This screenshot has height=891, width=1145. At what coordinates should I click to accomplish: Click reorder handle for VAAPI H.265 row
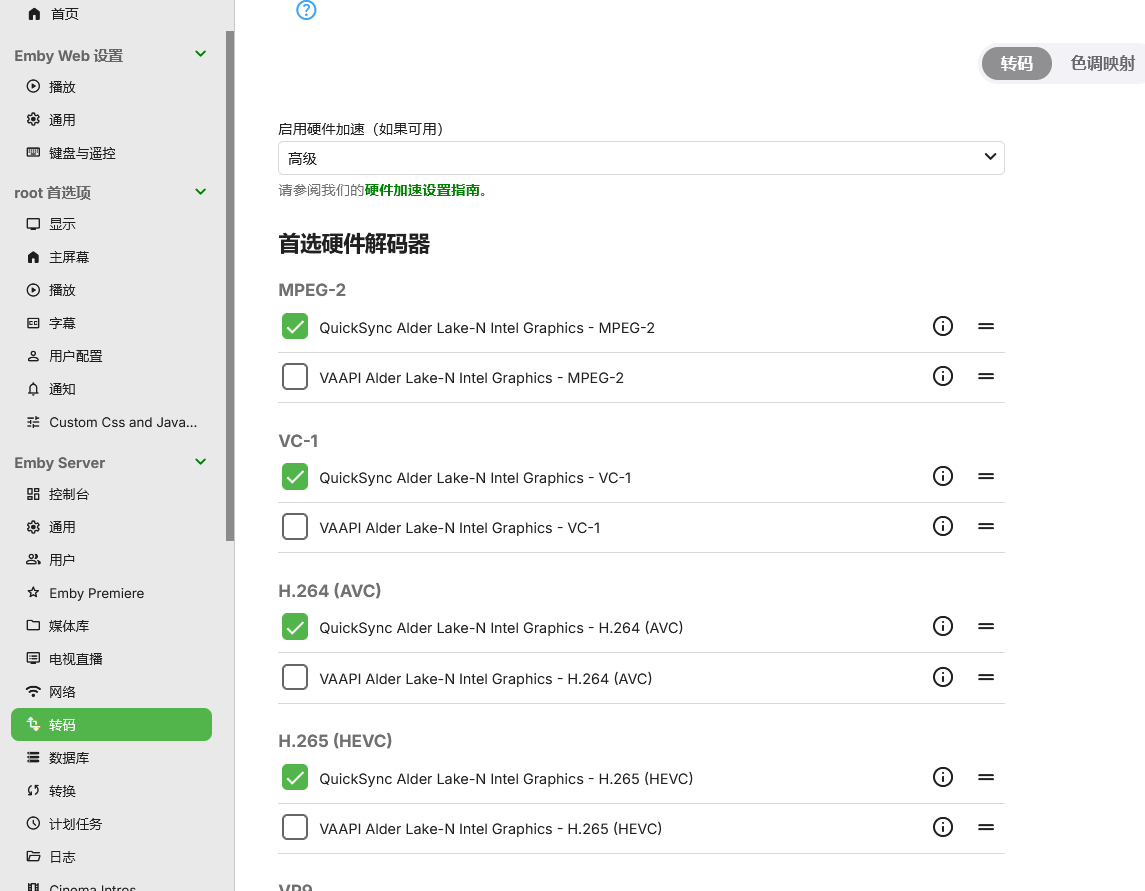[x=986, y=827]
